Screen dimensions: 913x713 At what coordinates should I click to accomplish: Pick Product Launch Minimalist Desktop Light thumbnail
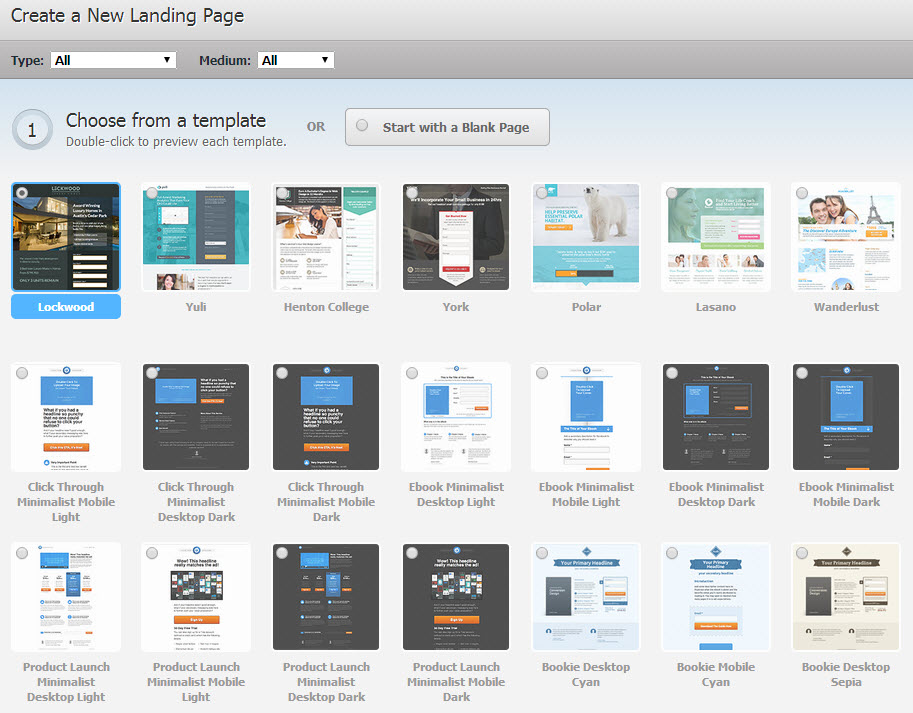[66, 597]
